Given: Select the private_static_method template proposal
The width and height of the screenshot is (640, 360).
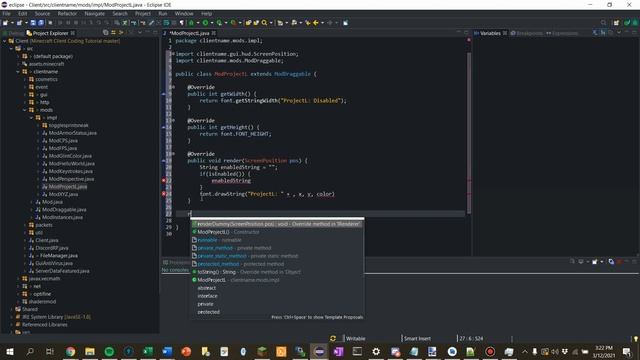Looking at the screenshot, I should pos(277,256).
